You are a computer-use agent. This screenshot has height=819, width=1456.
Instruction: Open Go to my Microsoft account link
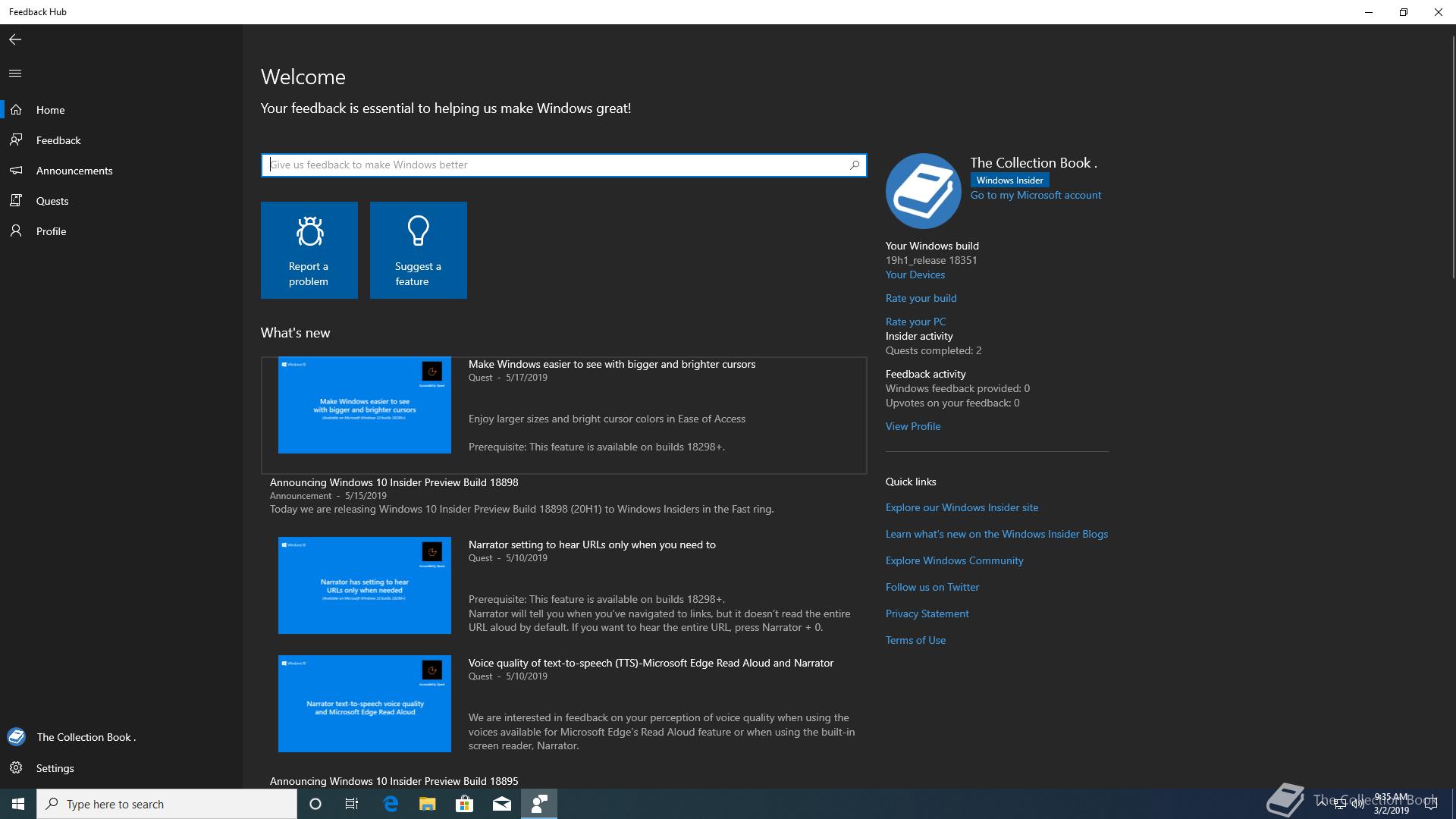[x=1035, y=195]
